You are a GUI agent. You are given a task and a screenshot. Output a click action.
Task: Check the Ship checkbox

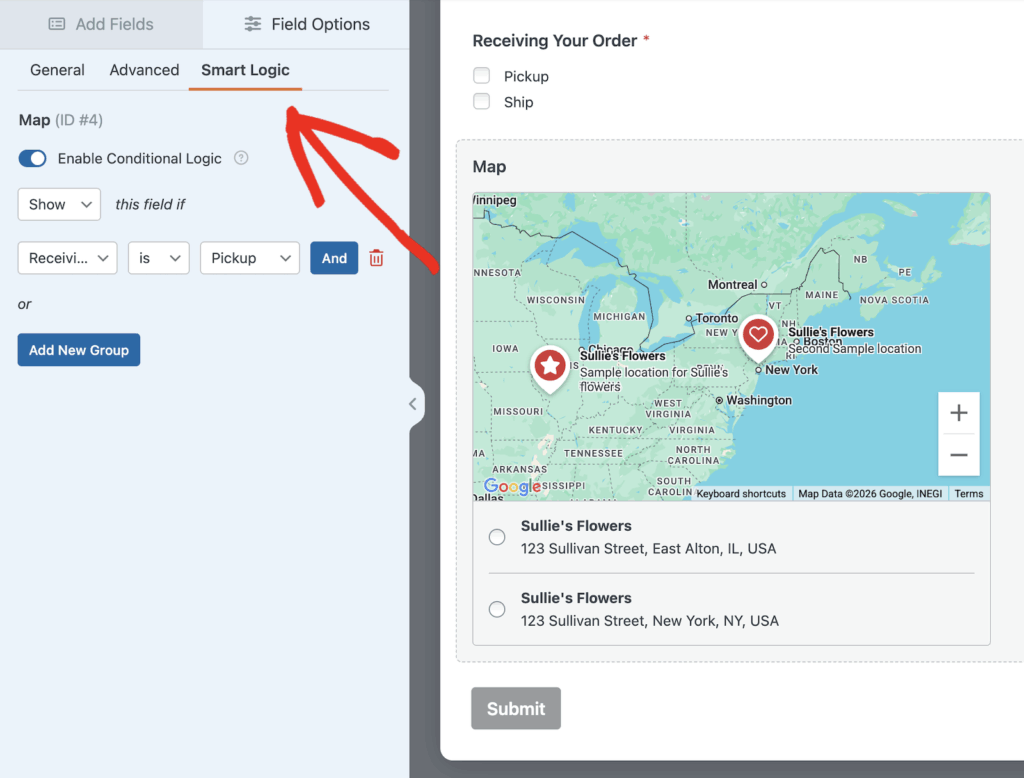tap(482, 102)
